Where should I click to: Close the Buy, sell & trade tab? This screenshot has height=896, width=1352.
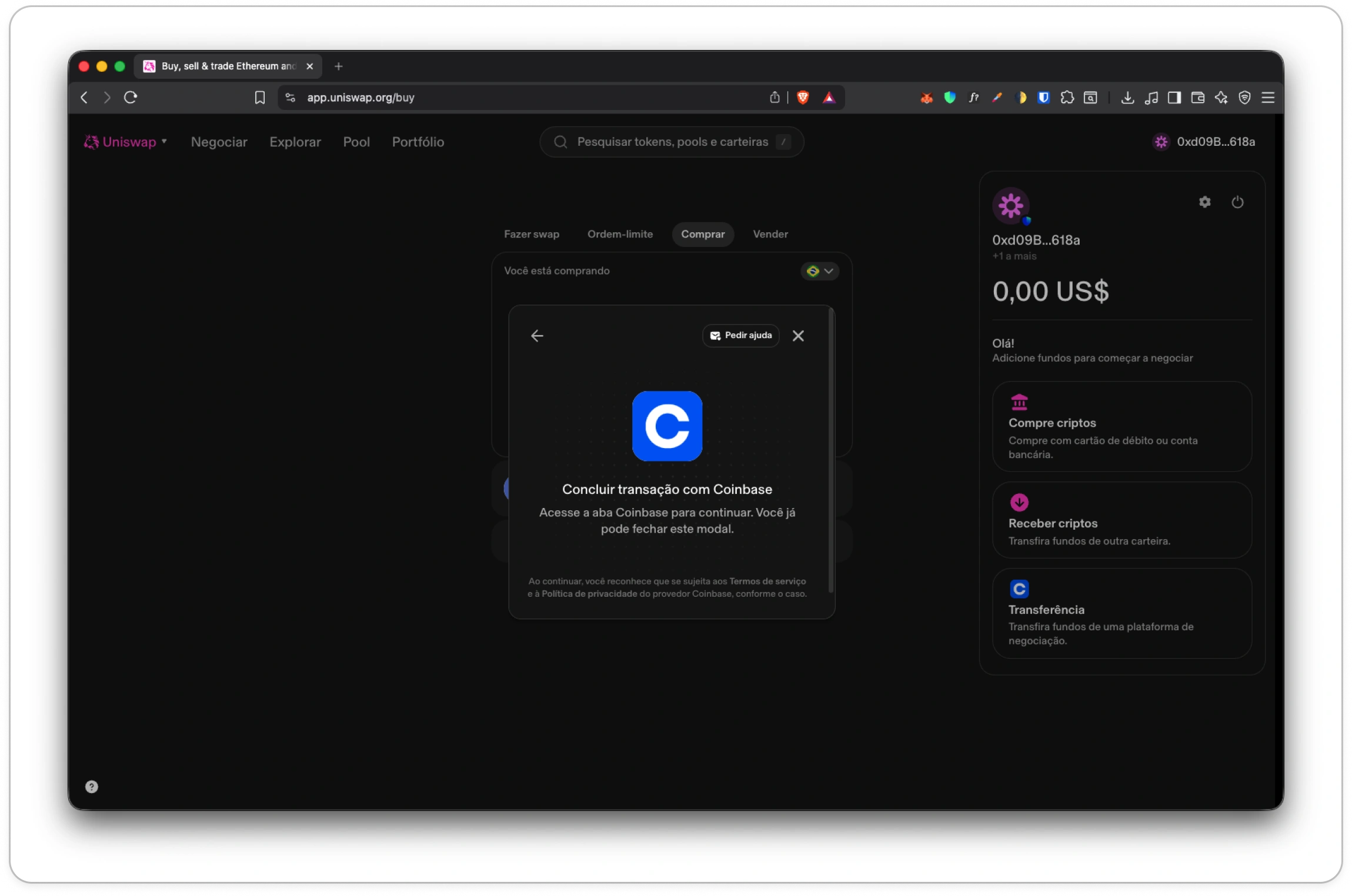310,66
